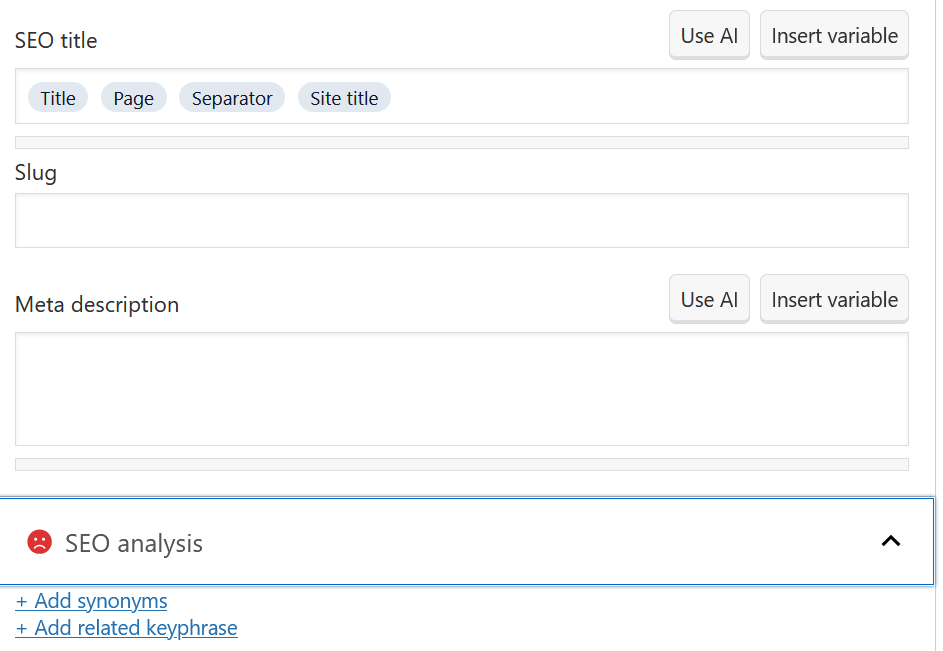Select the Title variable tag
The image size is (943, 651).
58,98
